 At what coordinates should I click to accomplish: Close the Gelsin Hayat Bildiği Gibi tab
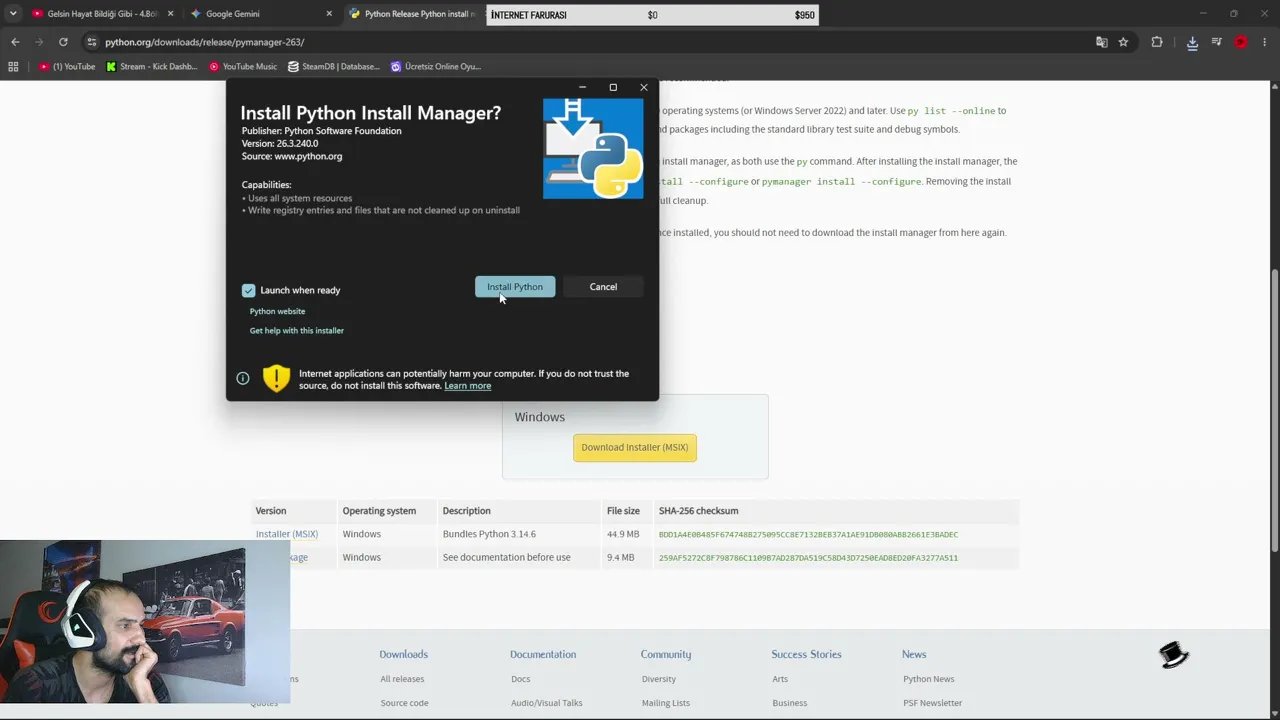pos(170,14)
